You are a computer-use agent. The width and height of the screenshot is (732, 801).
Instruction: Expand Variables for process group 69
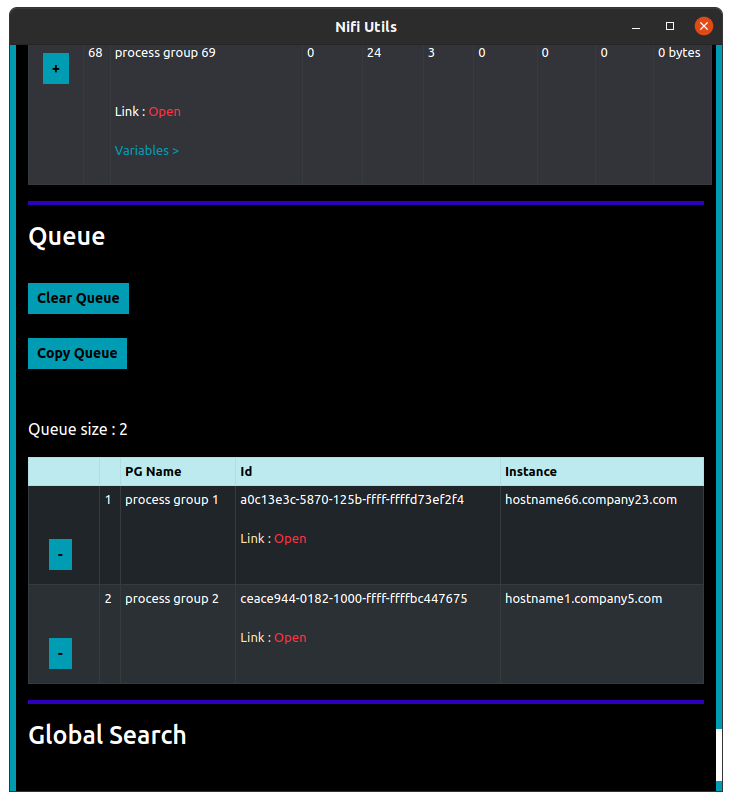click(x=147, y=151)
